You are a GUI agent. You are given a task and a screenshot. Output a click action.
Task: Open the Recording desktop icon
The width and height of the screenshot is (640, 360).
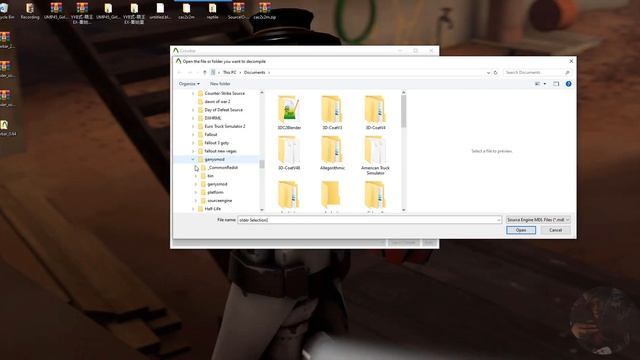30,11
